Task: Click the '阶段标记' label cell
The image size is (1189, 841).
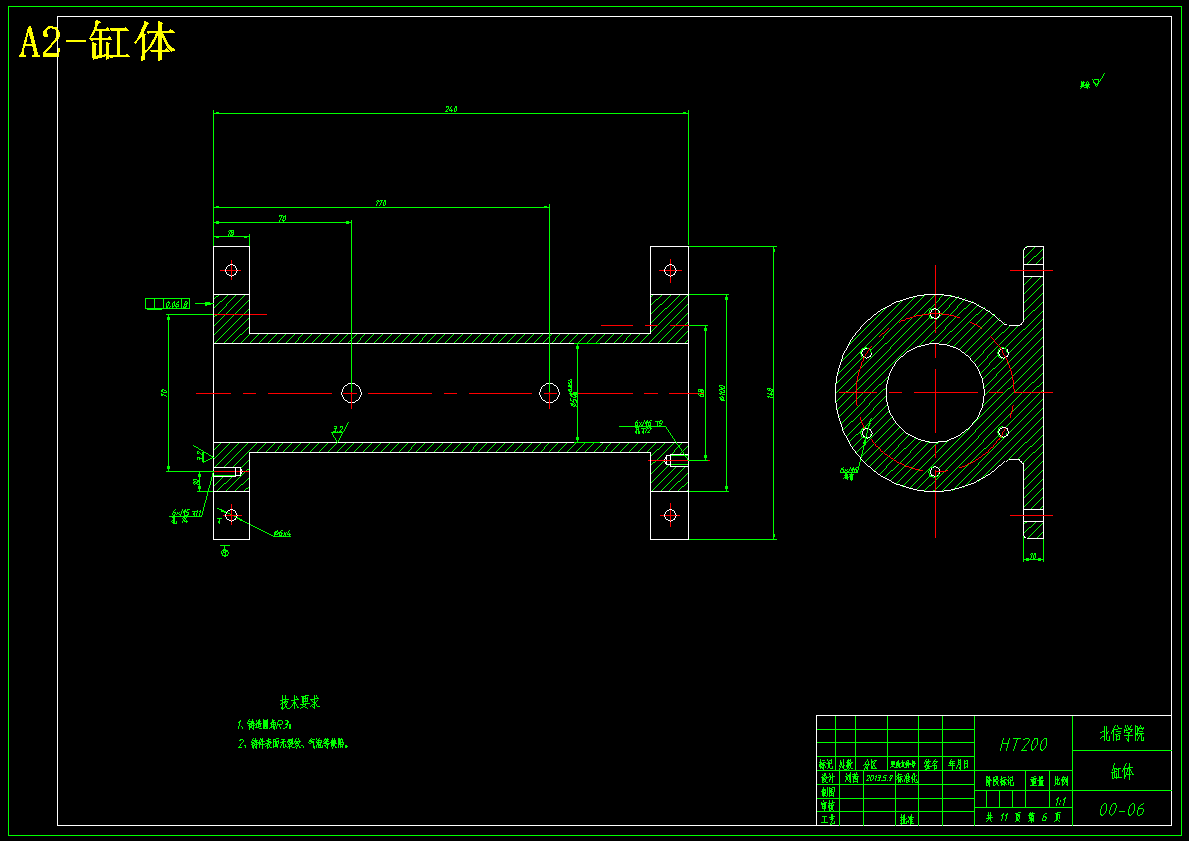Action: coord(999,781)
